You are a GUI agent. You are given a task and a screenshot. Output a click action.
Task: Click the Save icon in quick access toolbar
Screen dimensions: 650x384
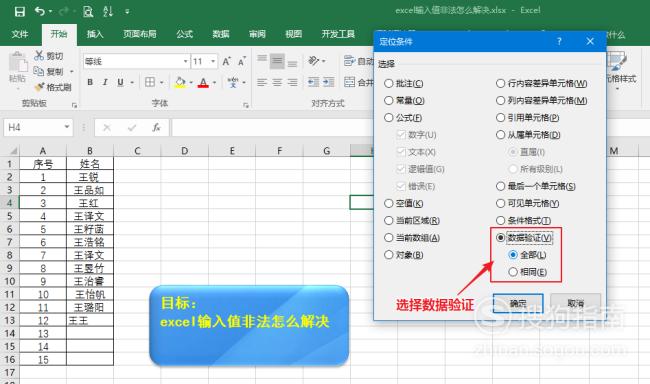click(19, 12)
